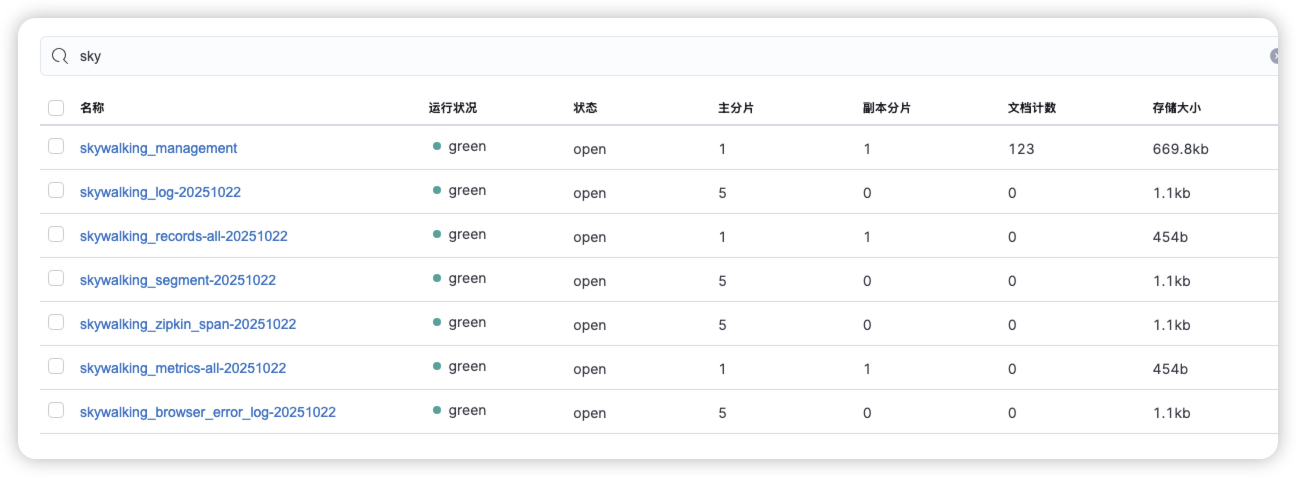Sort by the 主分片 column header
Screen dimensions: 1296x477
[x=736, y=108]
